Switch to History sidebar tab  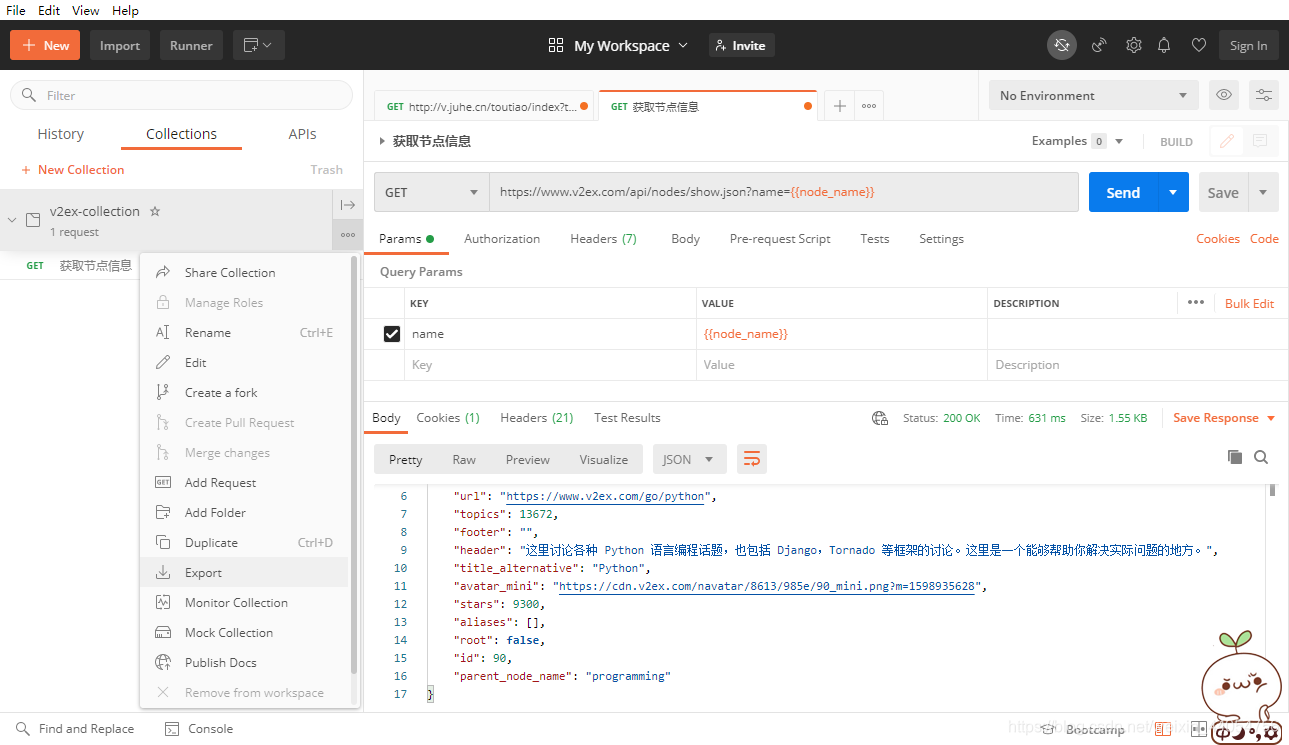pos(61,134)
